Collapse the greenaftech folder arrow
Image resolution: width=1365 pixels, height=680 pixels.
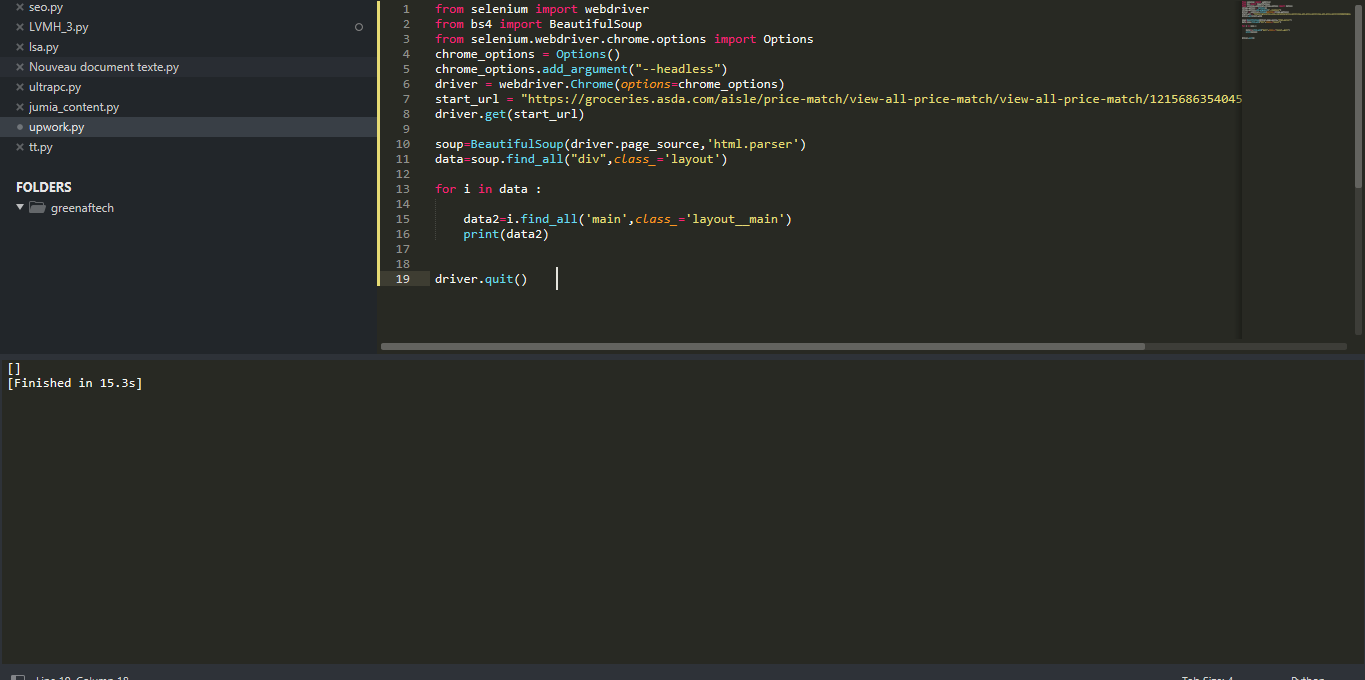click(x=20, y=207)
